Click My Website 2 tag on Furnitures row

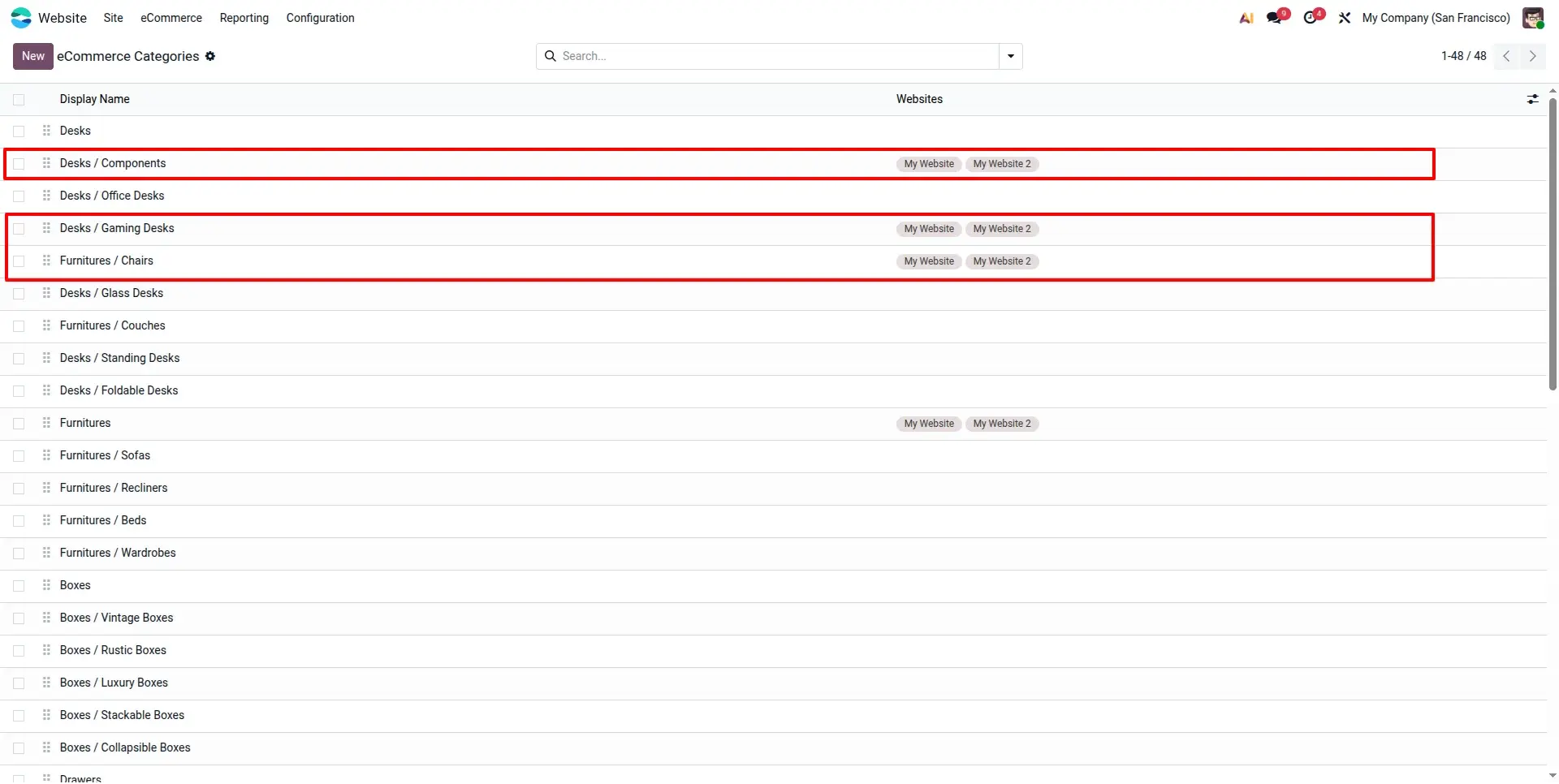pyautogui.click(x=1002, y=424)
